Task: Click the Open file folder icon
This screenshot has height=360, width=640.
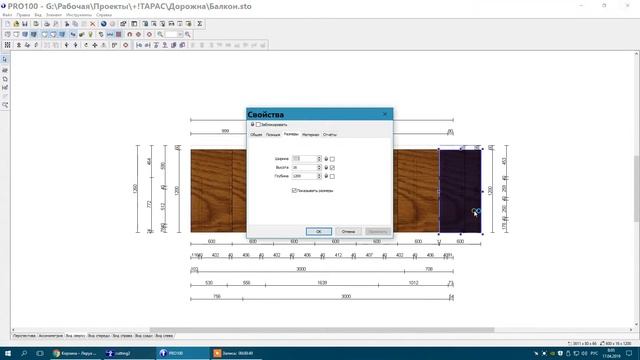Action: point(16,24)
